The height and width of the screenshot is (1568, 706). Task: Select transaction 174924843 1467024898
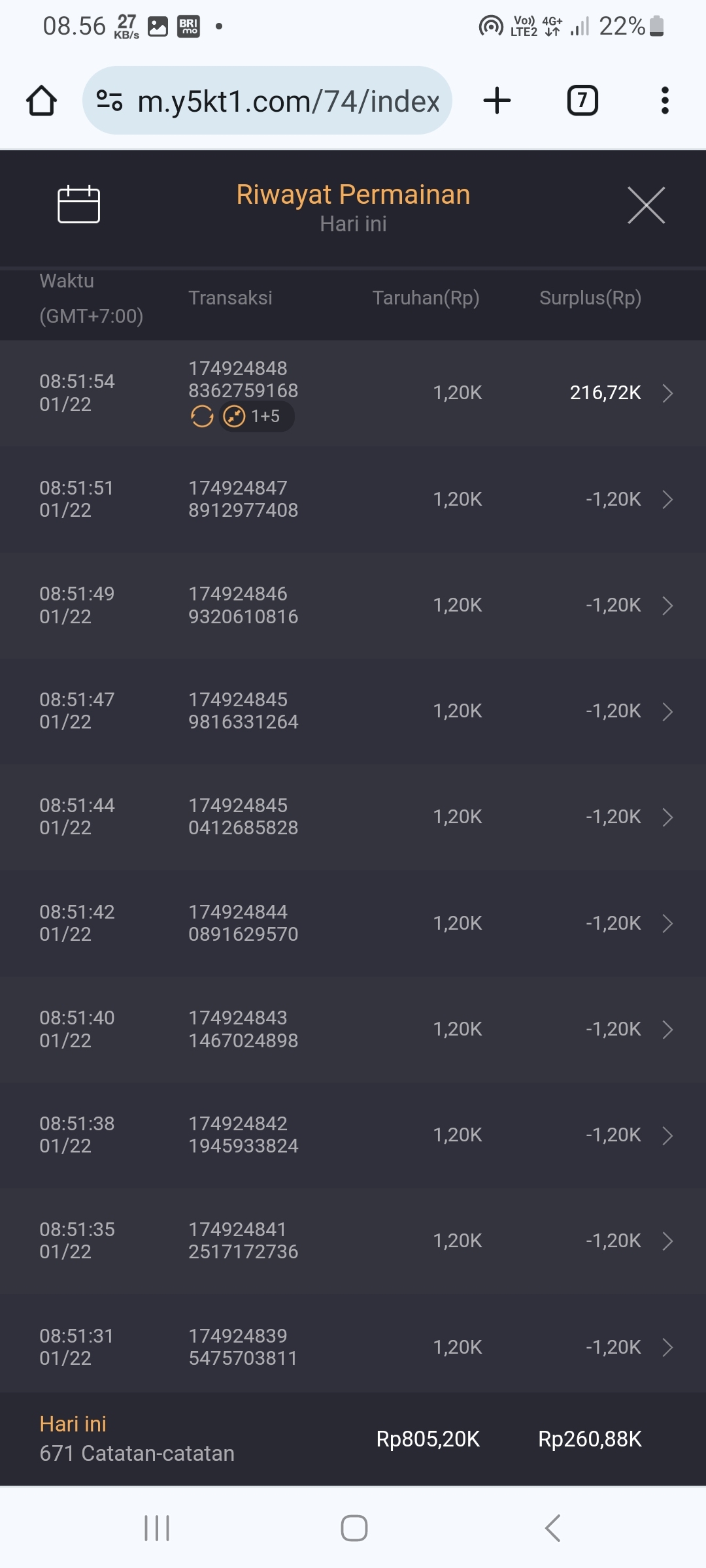click(x=243, y=1029)
